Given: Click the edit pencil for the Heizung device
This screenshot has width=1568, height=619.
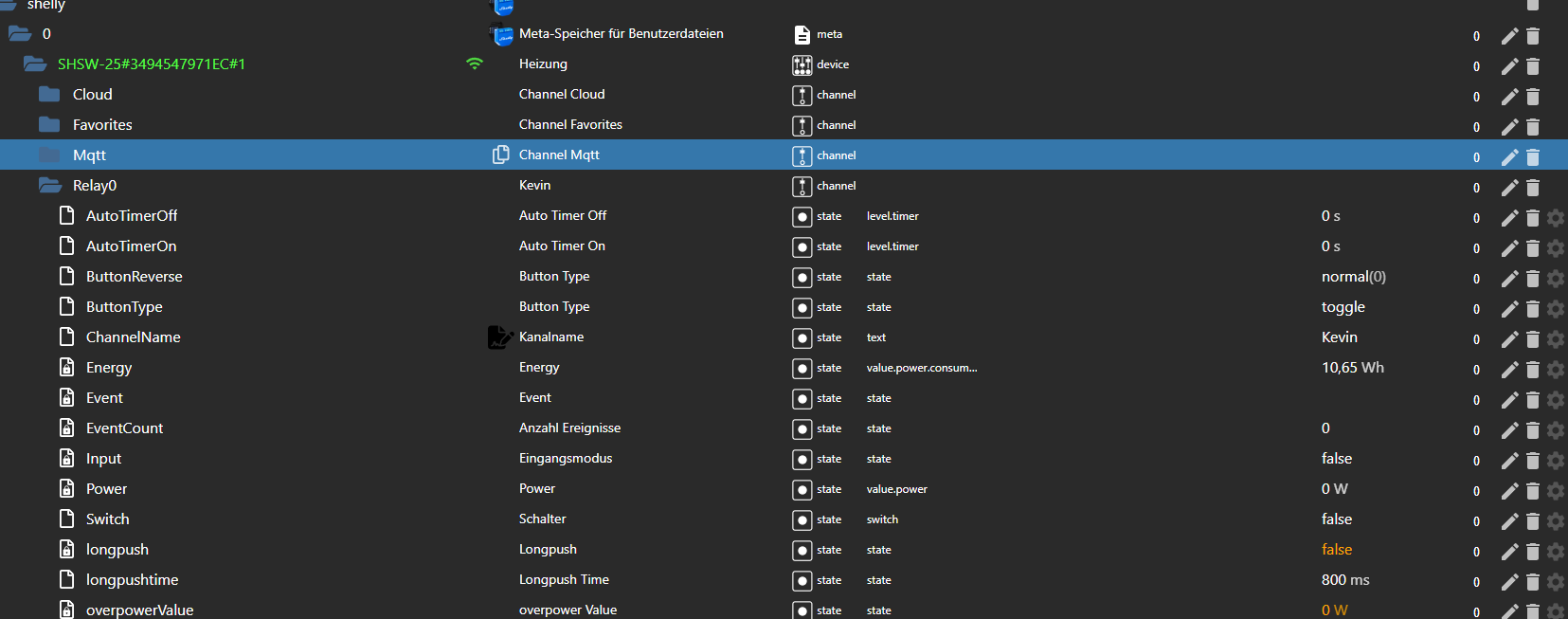Looking at the screenshot, I should pyautogui.click(x=1509, y=66).
